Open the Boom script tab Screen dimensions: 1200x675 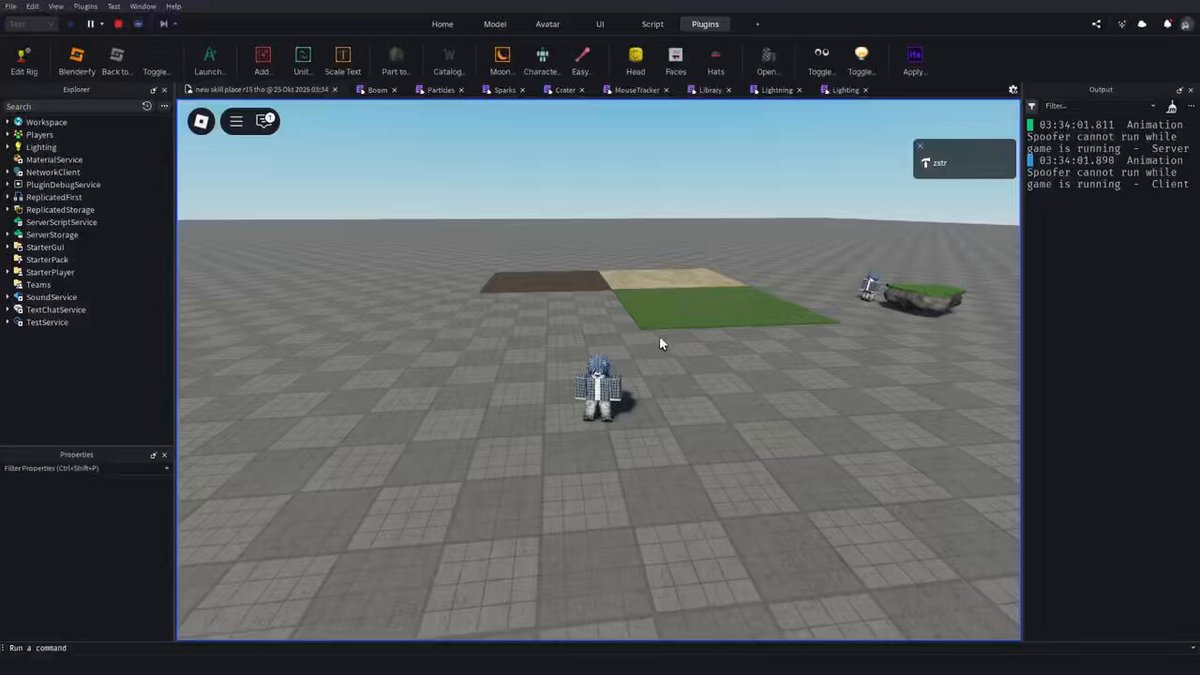point(377,90)
